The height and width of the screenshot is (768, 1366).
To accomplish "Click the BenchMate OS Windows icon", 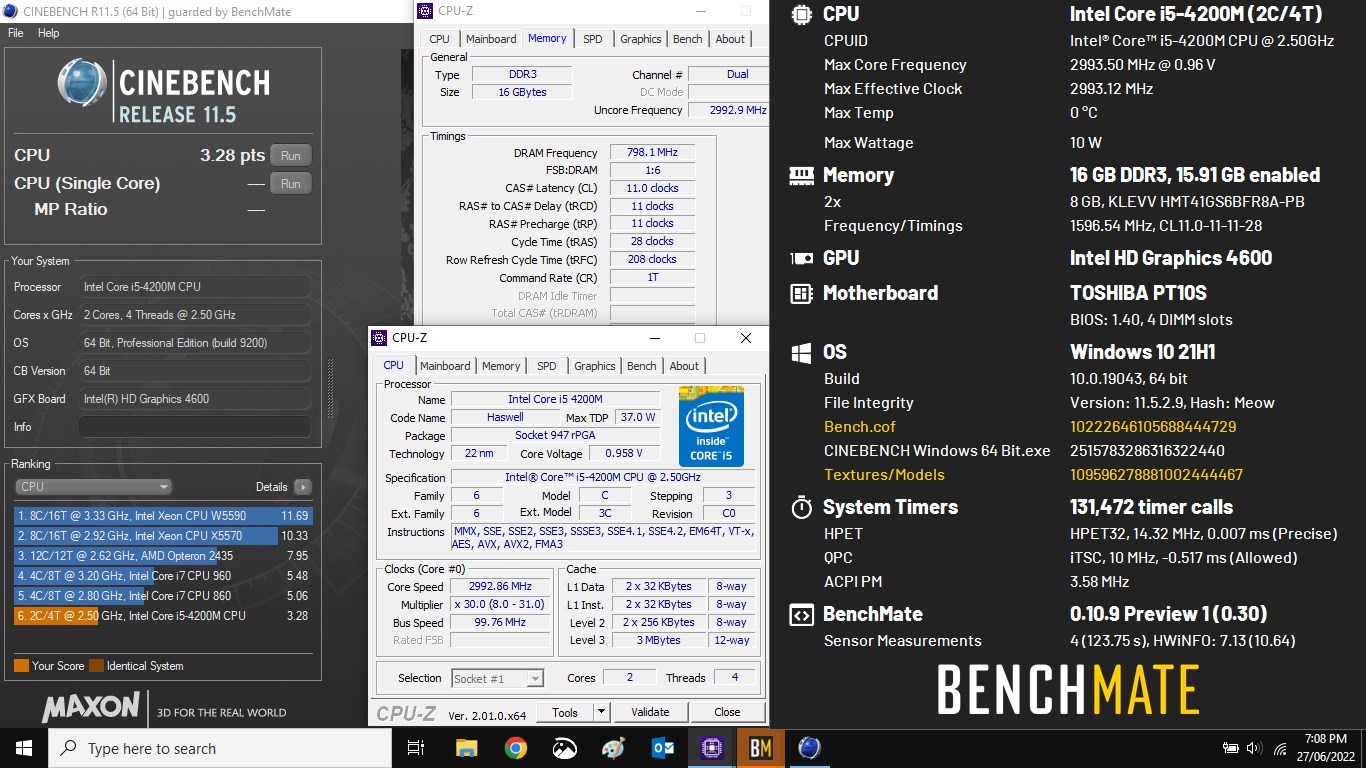I will click(x=801, y=353).
